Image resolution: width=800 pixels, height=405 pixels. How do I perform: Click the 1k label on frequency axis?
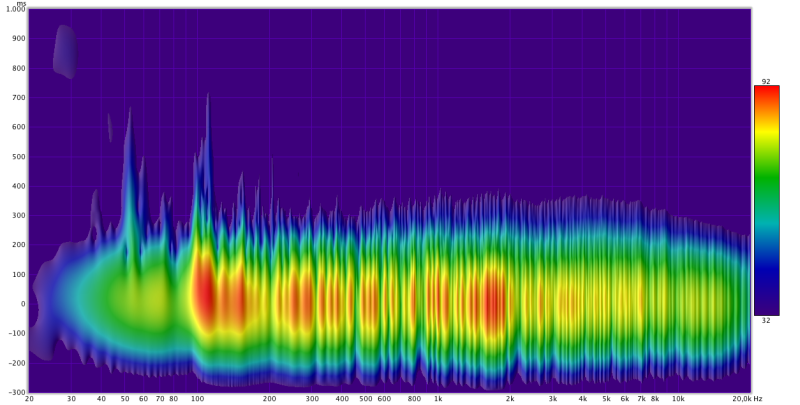[438, 399]
